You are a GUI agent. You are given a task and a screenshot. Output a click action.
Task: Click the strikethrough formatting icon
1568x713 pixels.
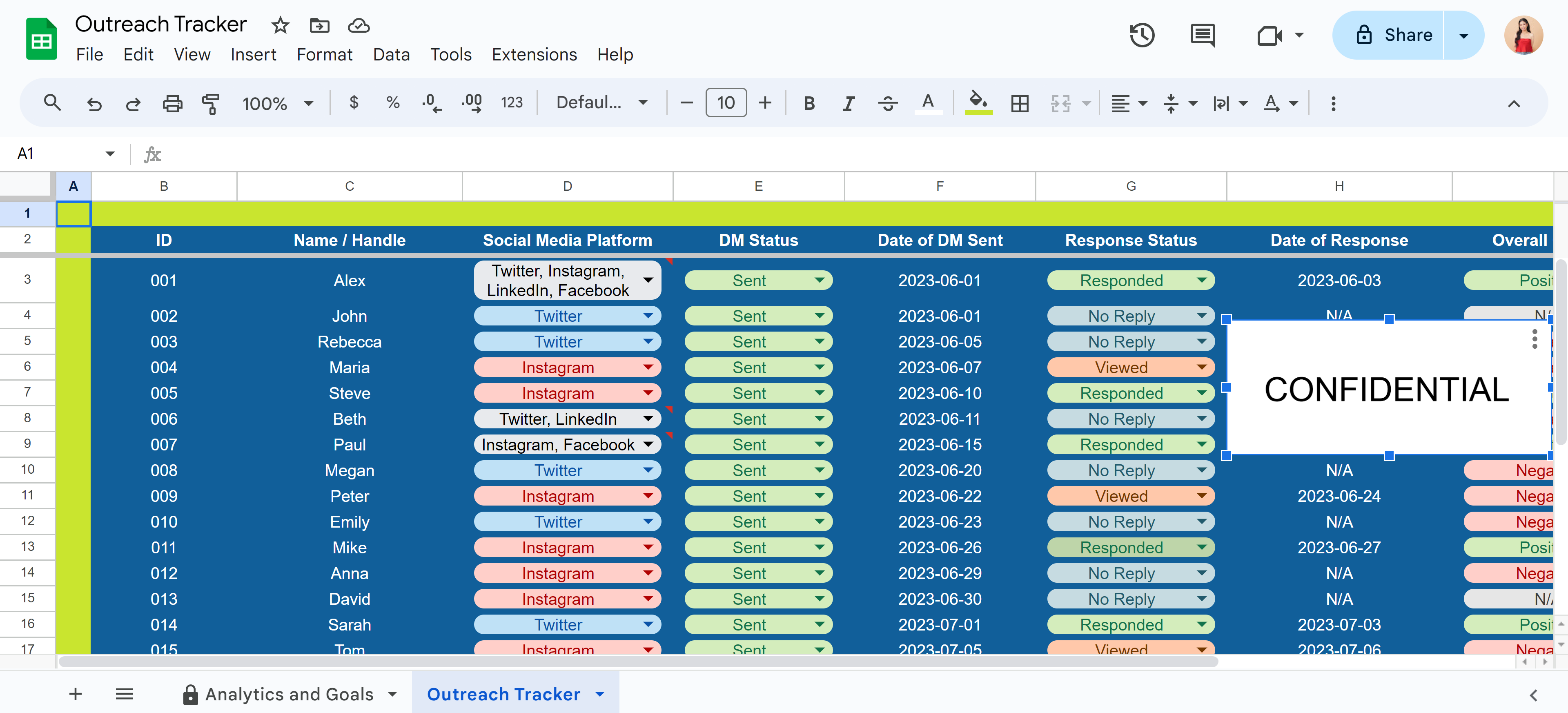[887, 103]
